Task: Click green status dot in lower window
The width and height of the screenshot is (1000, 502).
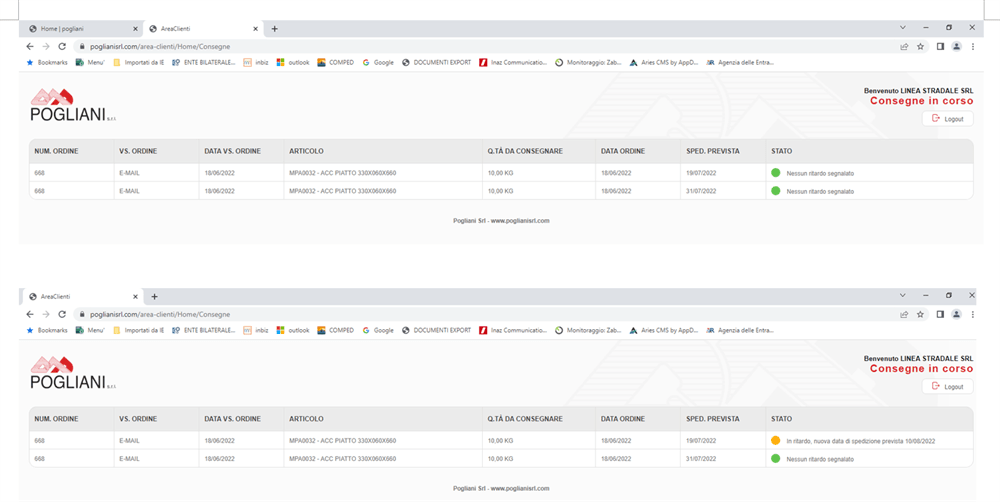Action: click(x=776, y=458)
